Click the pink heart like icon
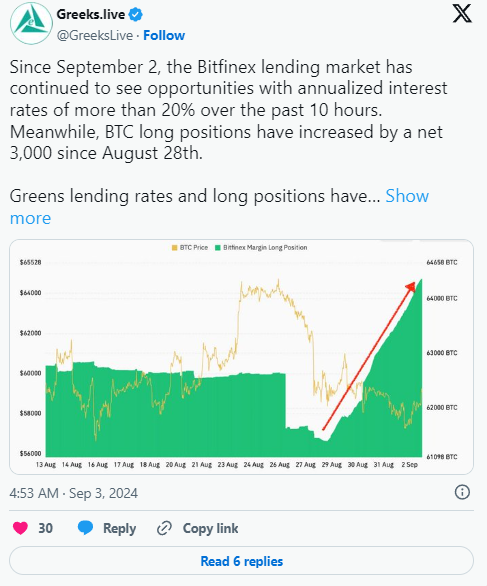Image resolution: width=487 pixels, height=586 pixels. tap(20, 528)
